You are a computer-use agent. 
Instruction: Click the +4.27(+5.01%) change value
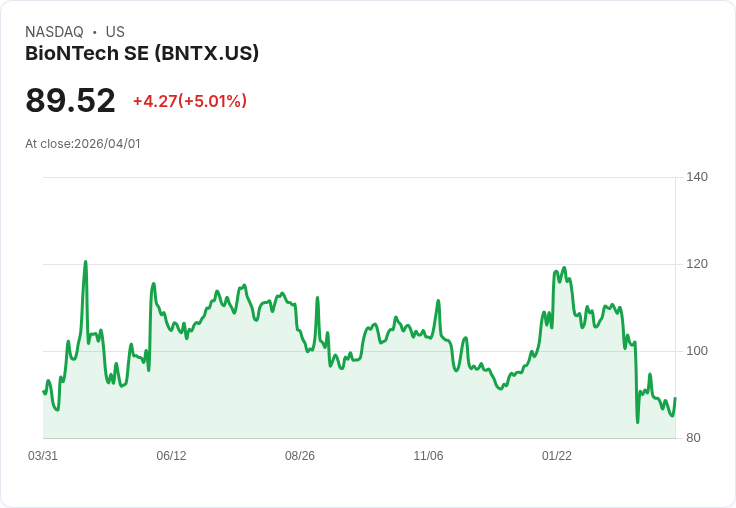190,101
